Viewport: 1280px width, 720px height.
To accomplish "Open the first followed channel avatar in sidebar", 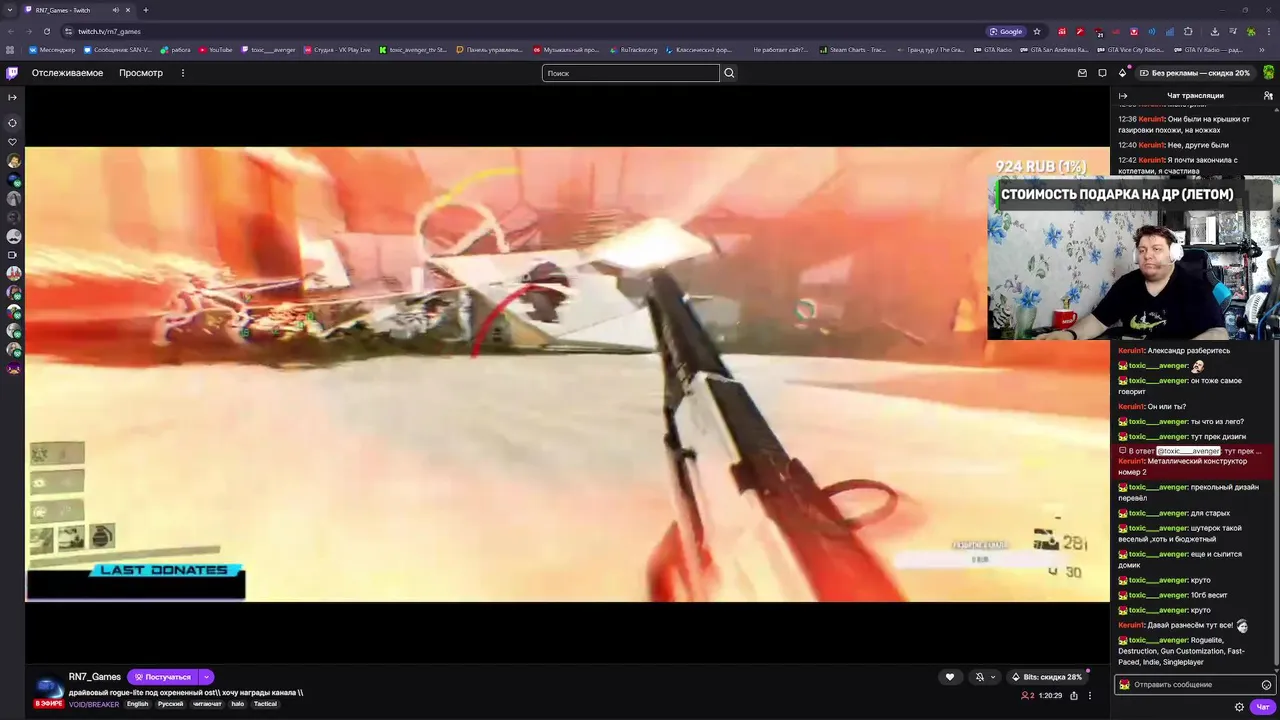I will 13,161.
